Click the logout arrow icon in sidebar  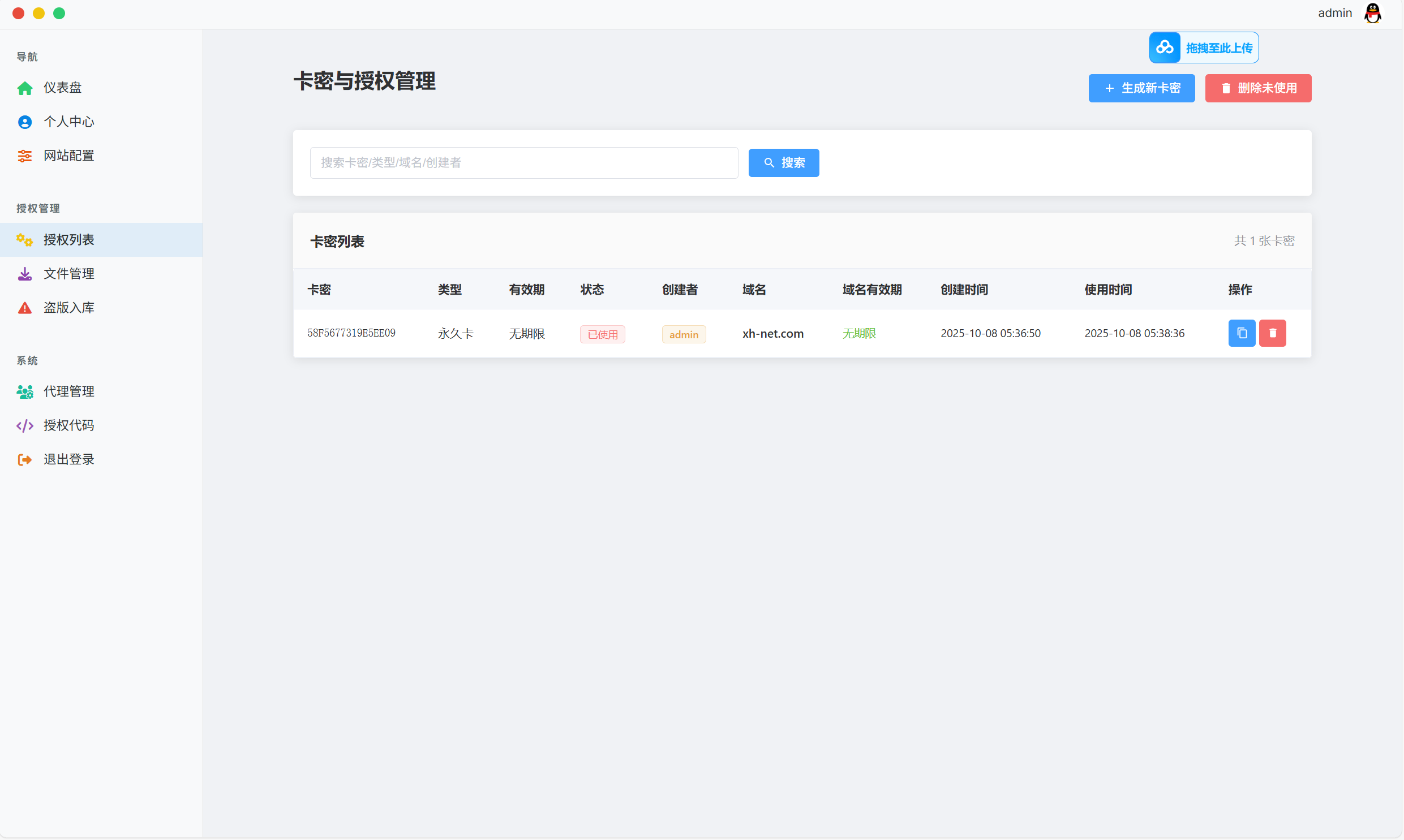[24, 460]
